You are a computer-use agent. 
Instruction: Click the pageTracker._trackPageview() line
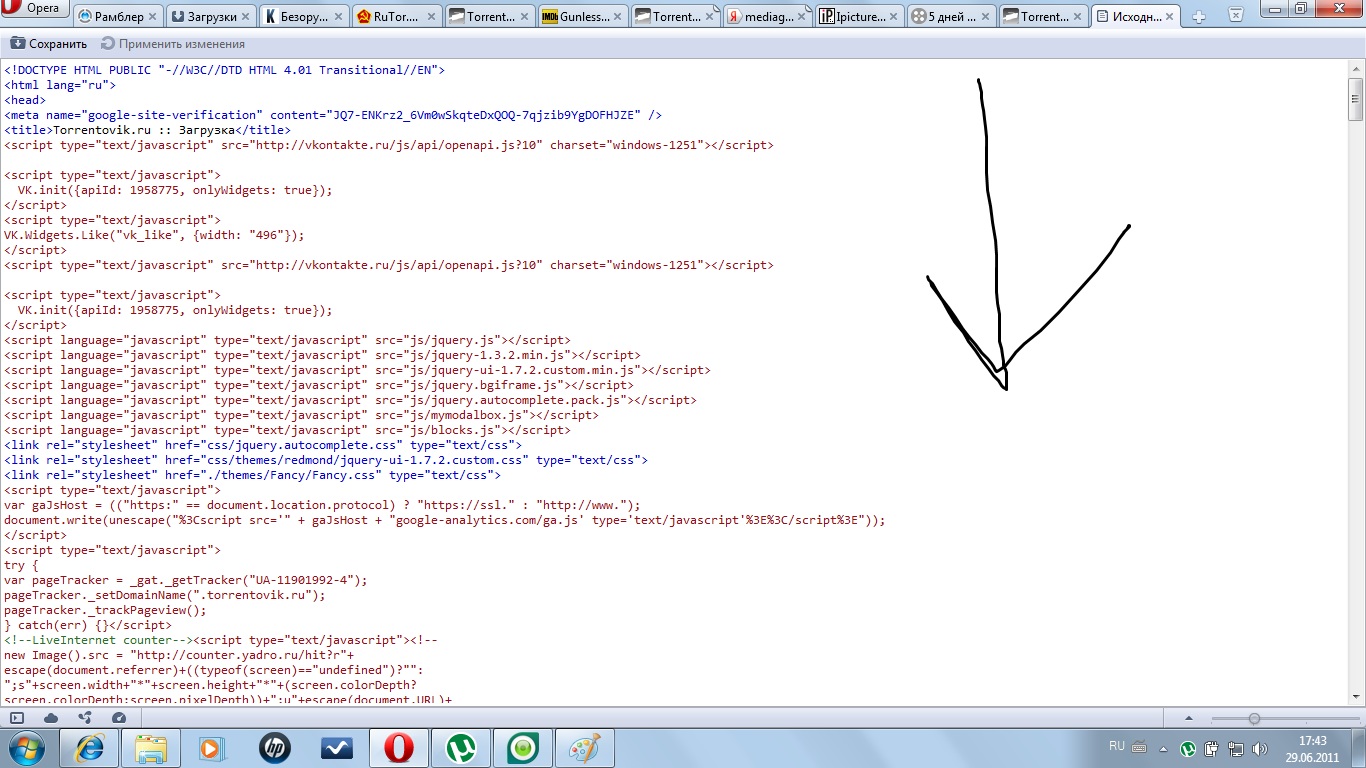[x=105, y=610]
